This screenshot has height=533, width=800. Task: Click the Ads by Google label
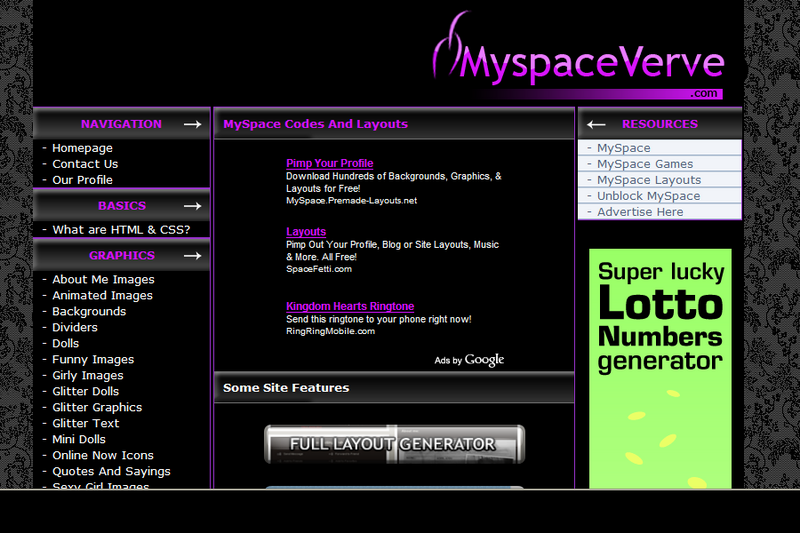(469, 360)
